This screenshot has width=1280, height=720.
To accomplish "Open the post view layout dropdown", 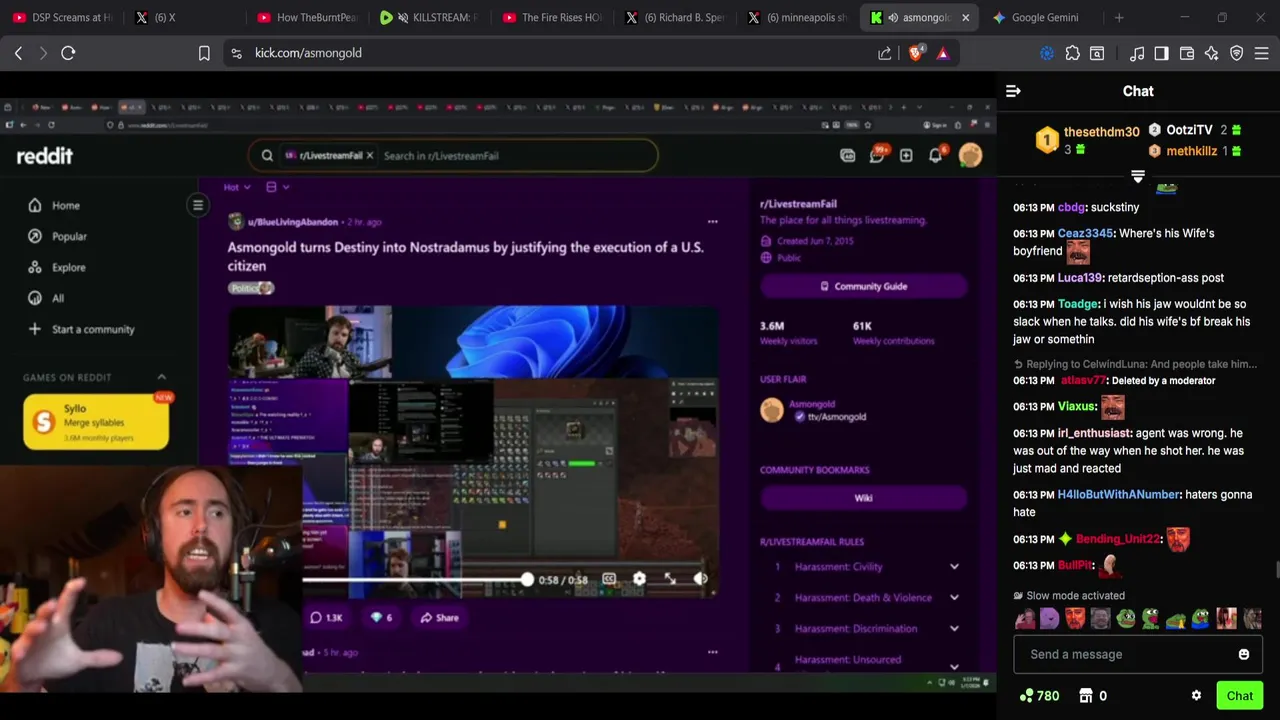I will (277, 187).
